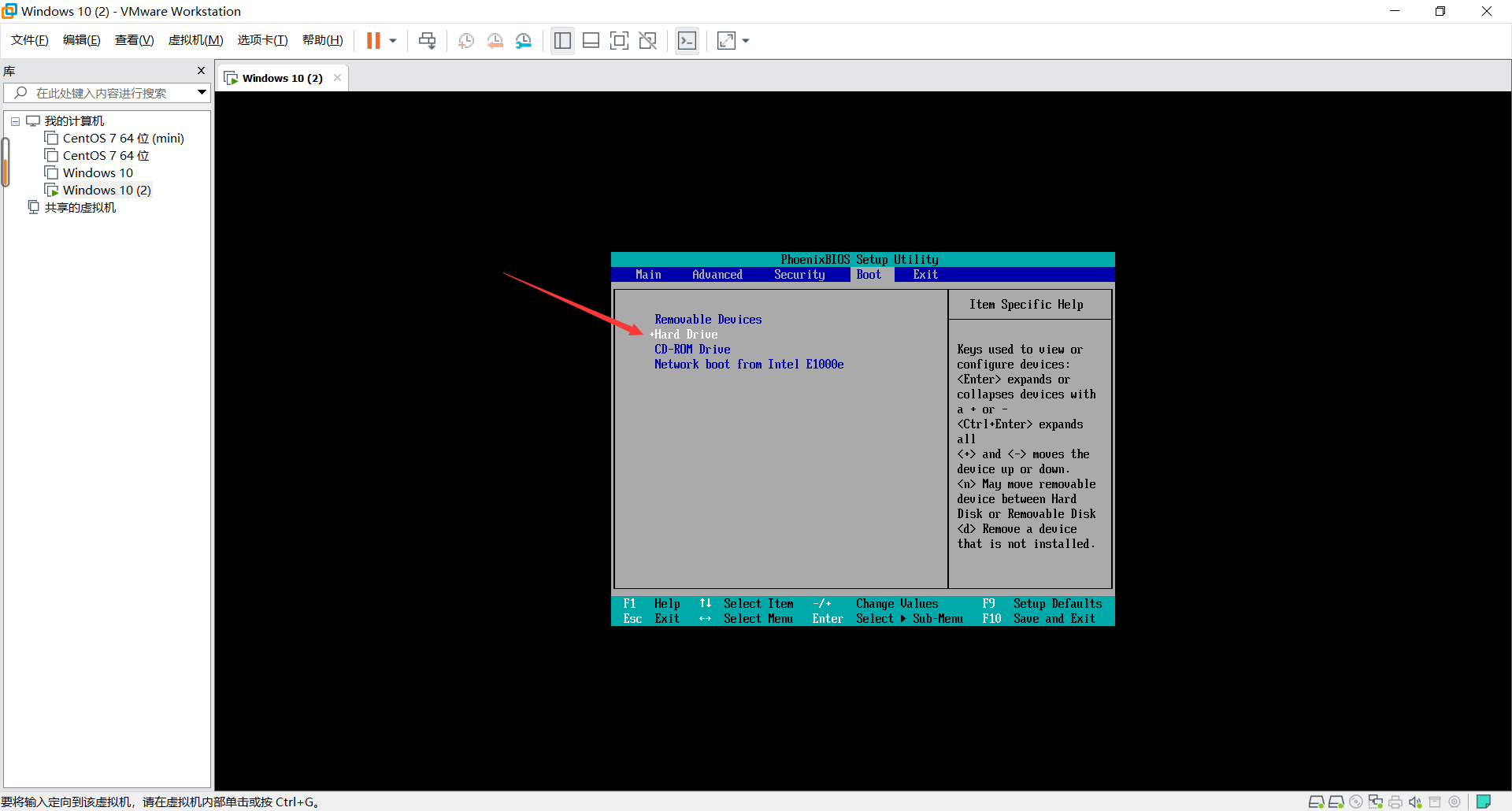Open the 文件(F) menu
Image resolution: width=1512 pixels, height=811 pixels.
click(30, 40)
